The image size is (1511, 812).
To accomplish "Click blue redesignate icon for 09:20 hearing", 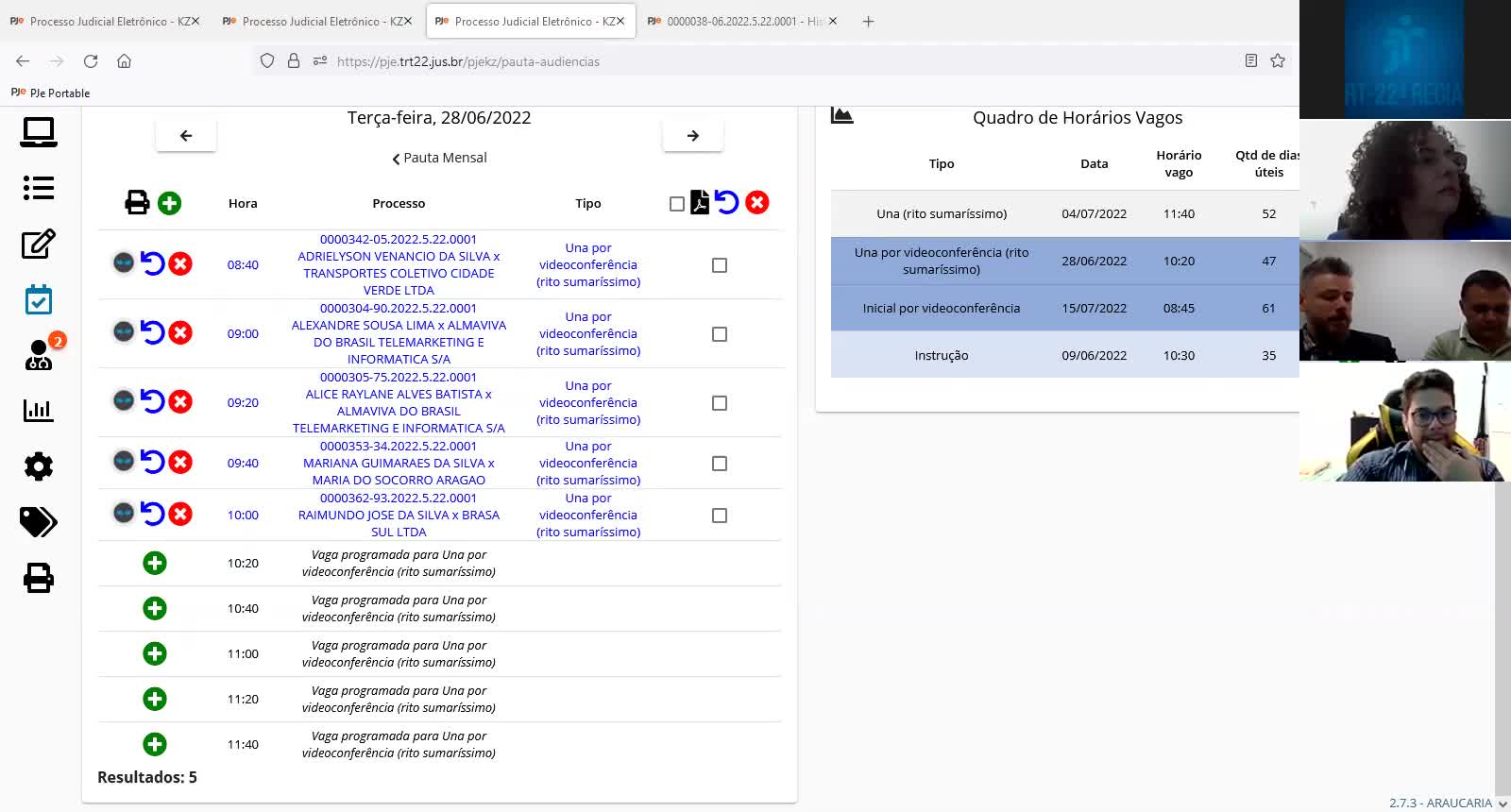I will [x=153, y=401].
